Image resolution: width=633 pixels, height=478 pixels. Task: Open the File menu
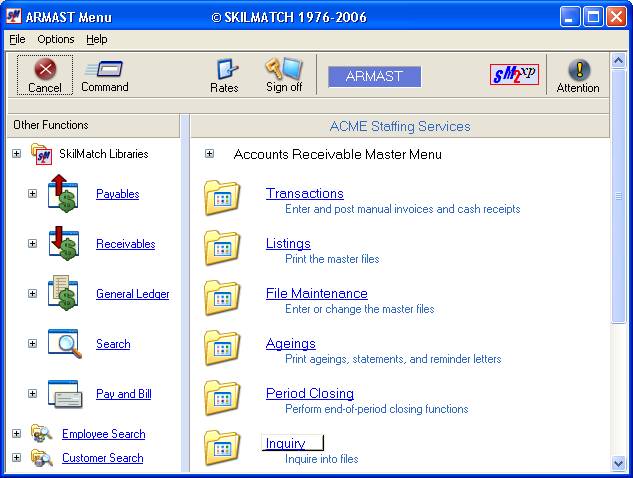tap(17, 39)
